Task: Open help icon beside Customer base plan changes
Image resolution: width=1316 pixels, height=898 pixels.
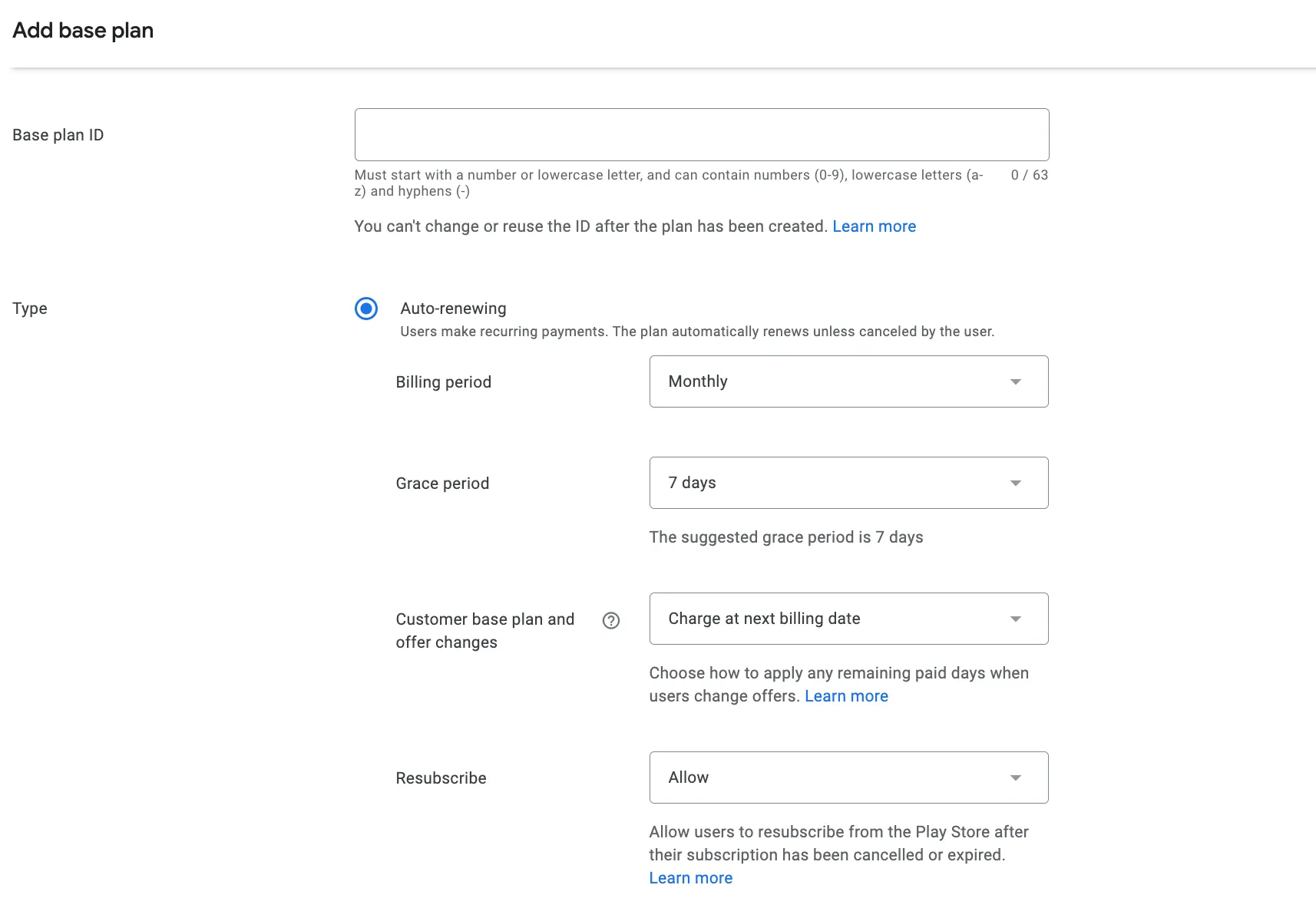Action: click(x=611, y=620)
